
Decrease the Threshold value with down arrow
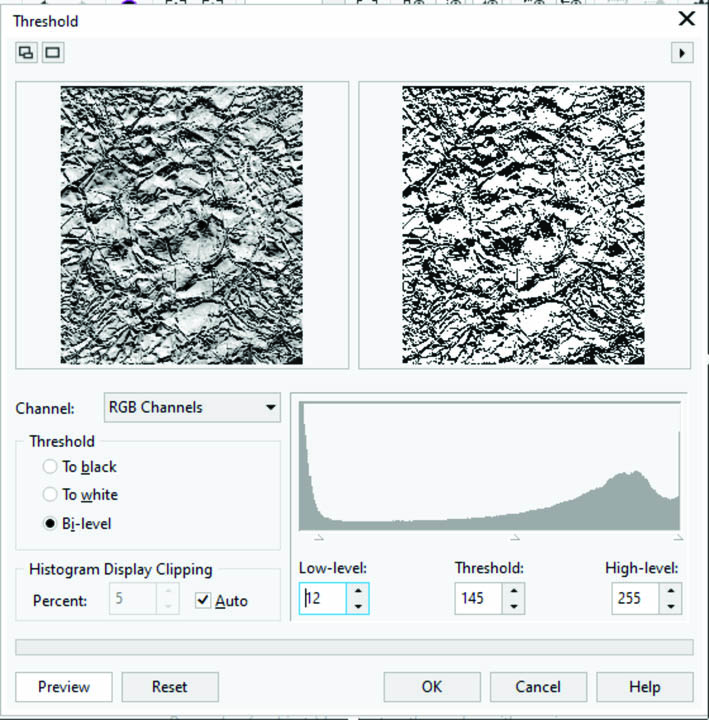(514, 606)
